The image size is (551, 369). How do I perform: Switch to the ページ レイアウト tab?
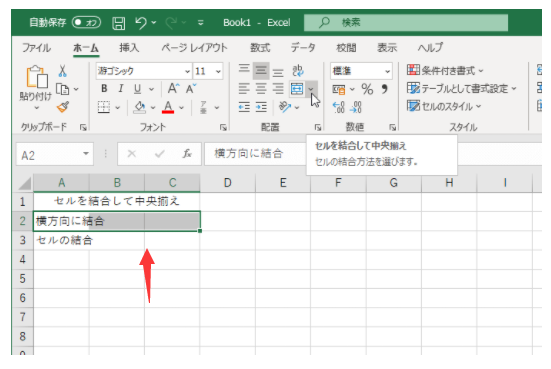click(194, 48)
